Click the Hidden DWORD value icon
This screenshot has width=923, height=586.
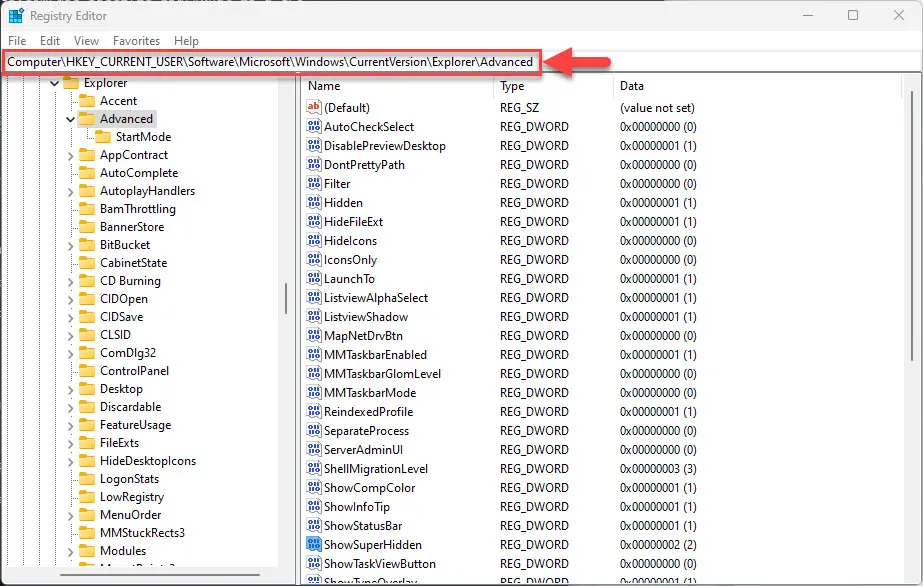pyautogui.click(x=314, y=202)
